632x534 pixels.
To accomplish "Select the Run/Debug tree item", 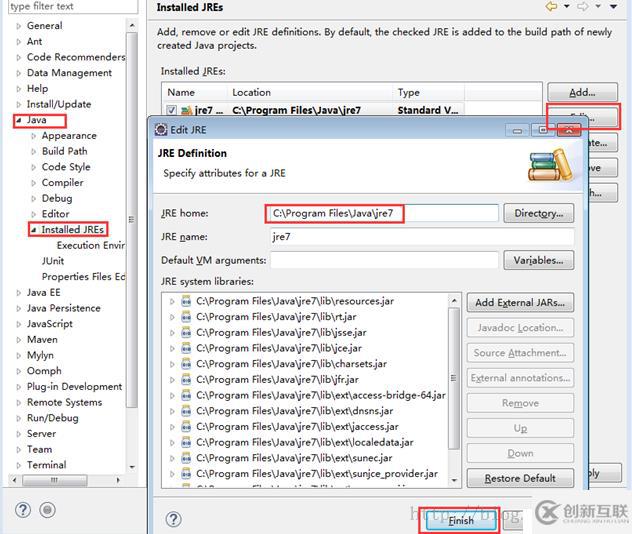I will click(x=52, y=418).
